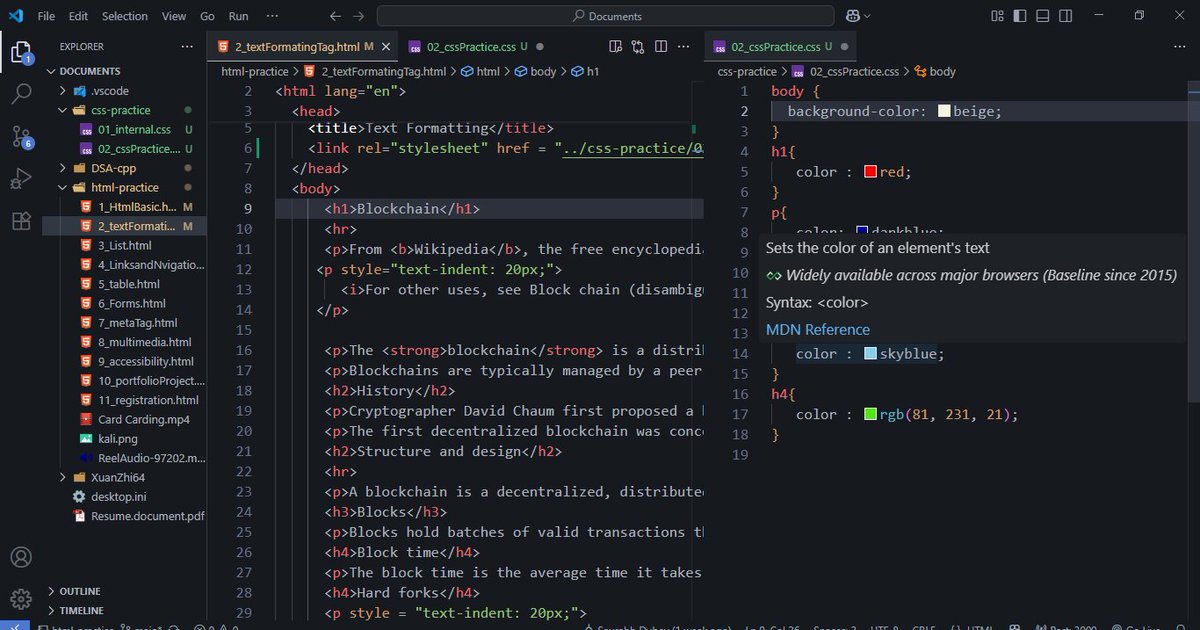Viewport: 1200px width, 630px height.
Task: Click Resume.document.pdf file icon
Action: (79, 516)
